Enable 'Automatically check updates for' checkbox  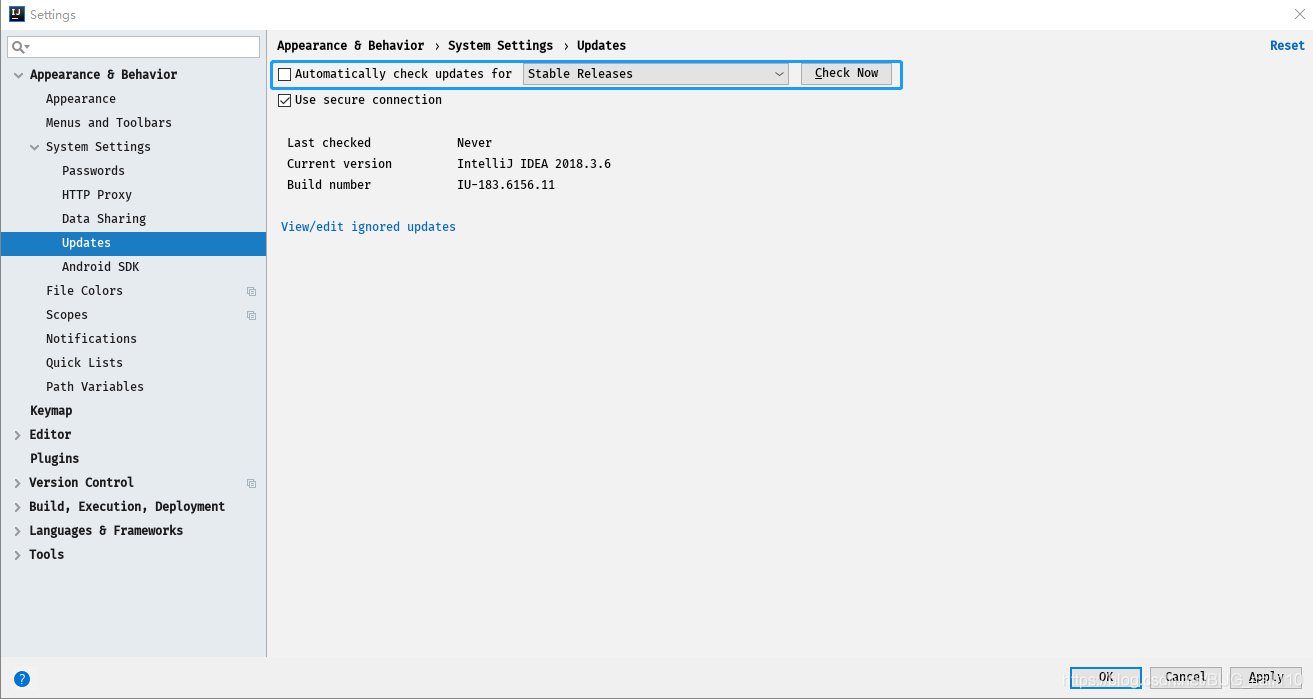point(284,73)
